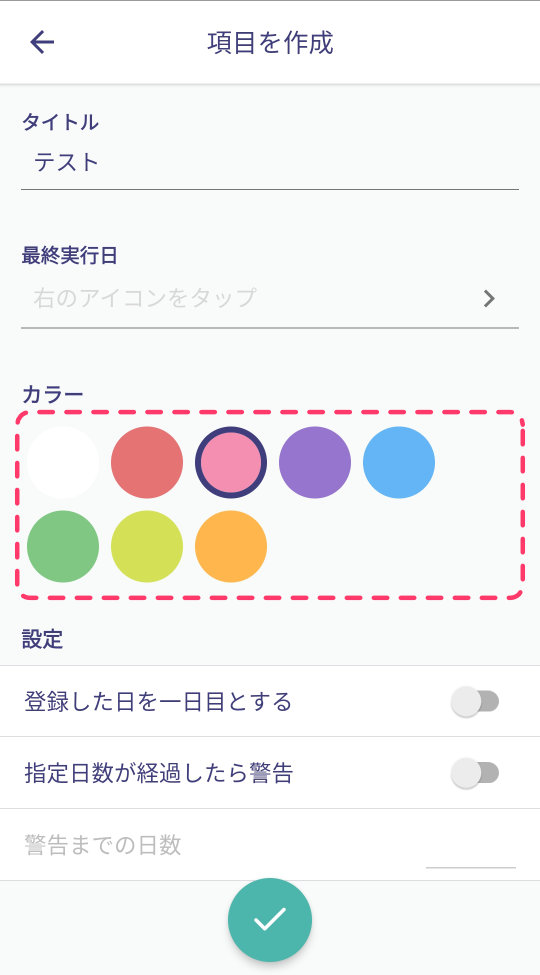Select the outlined pink color swatch

tap(231, 462)
